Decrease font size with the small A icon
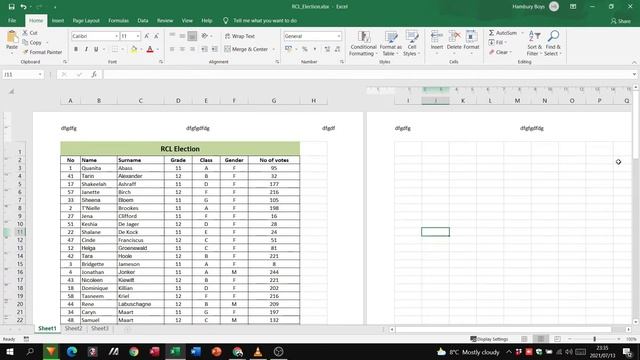The width and height of the screenshot is (640, 360). (x=156, y=36)
